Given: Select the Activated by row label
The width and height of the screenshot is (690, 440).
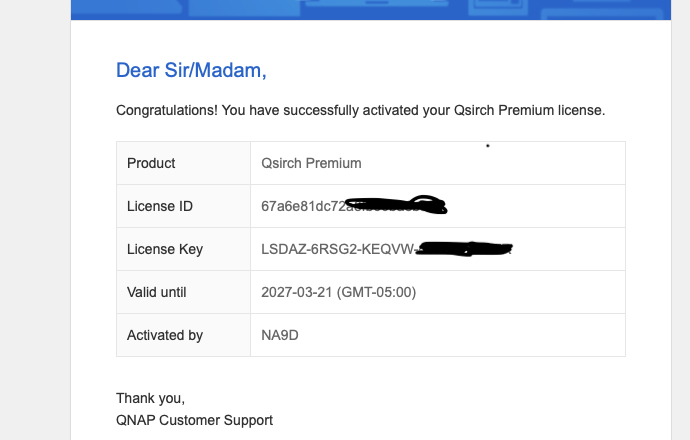Looking at the screenshot, I should pos(165,335).
